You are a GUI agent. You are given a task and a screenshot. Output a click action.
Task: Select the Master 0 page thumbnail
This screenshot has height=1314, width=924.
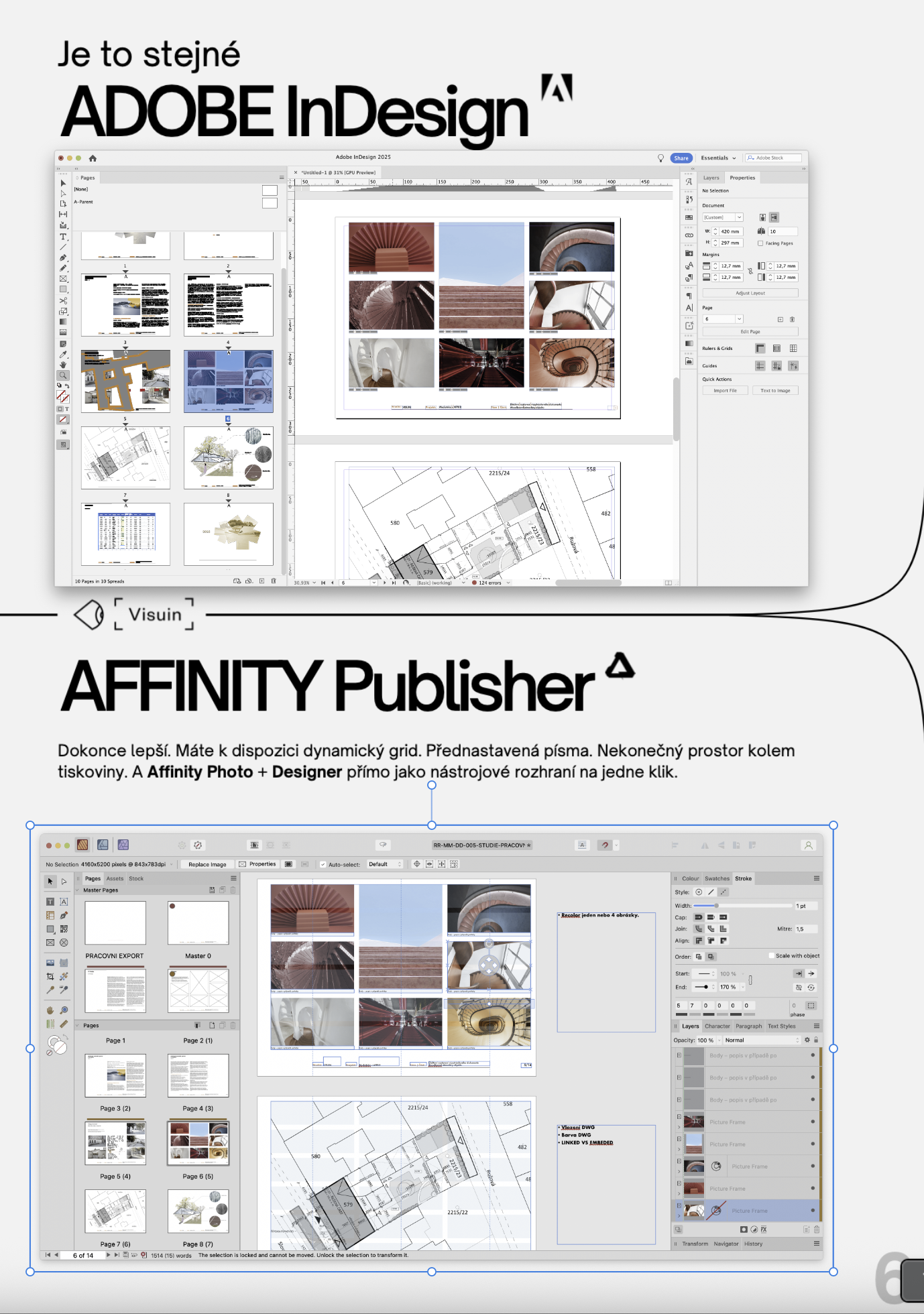point(198,922)
